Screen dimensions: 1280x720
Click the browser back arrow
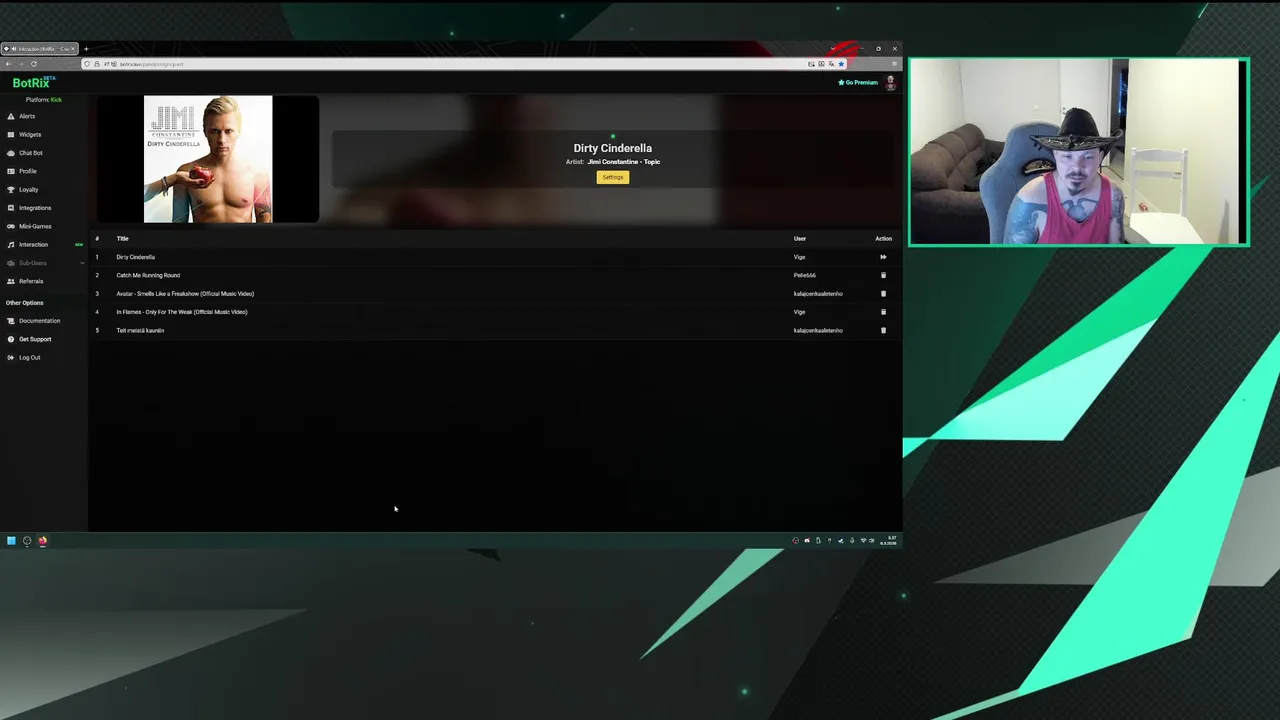click(x=8, y=64)
